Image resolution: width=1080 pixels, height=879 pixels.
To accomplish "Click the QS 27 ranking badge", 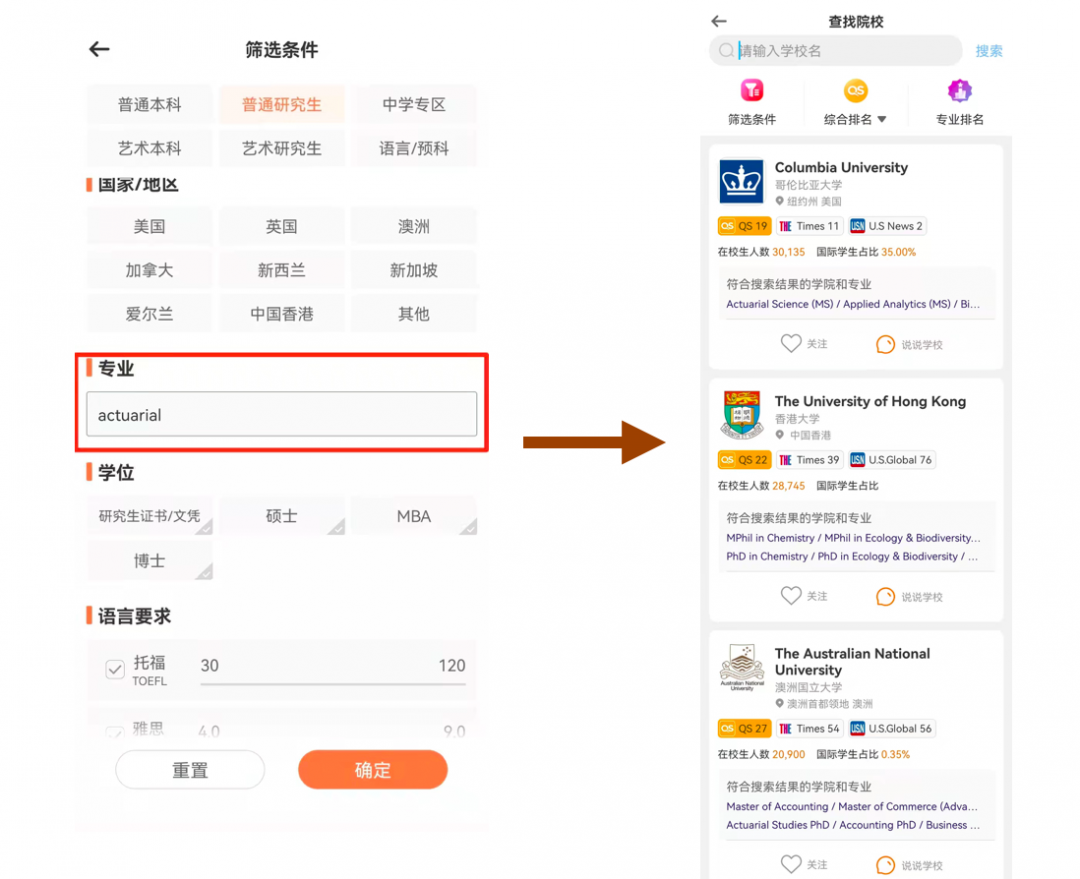I will [x=744, y=728].
